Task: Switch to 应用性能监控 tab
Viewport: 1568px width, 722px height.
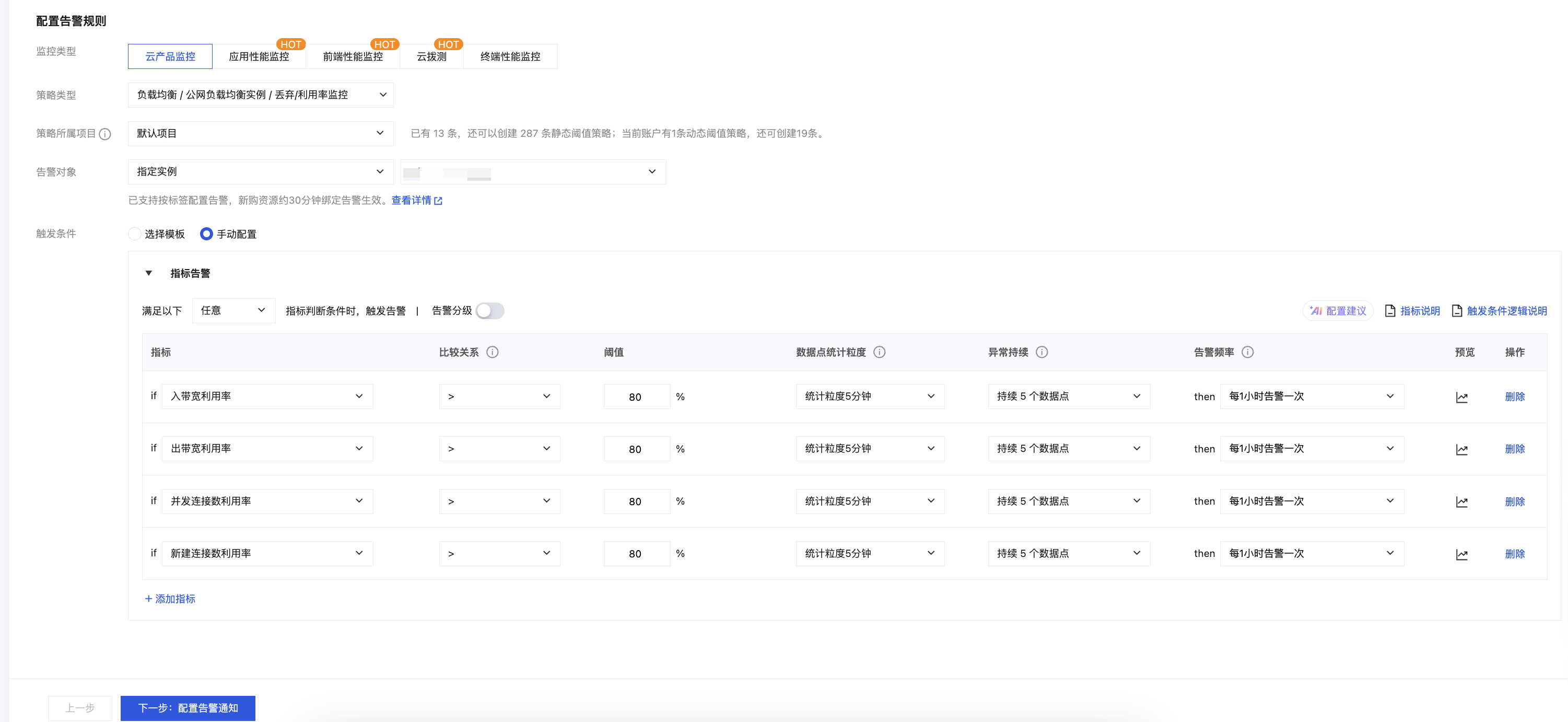Action: pos(259,56)
